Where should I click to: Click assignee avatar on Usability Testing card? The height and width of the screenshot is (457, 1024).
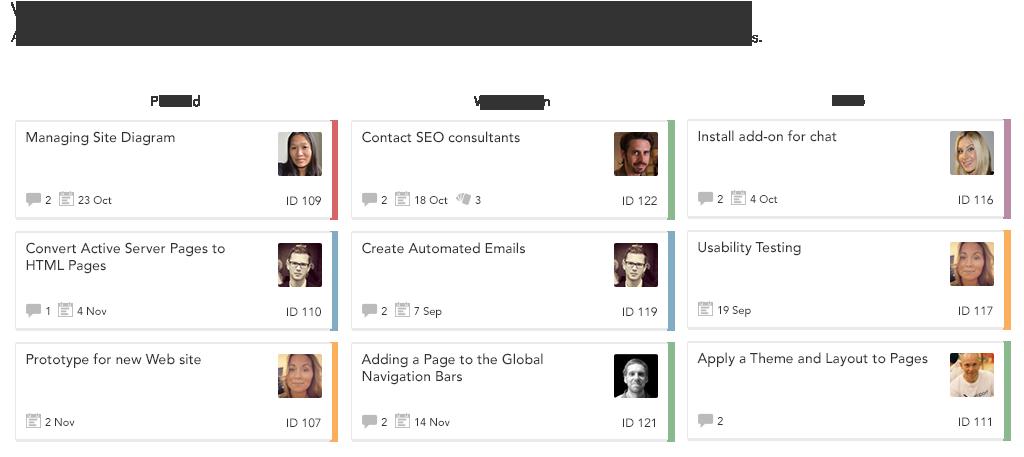(x=972, y=264)
